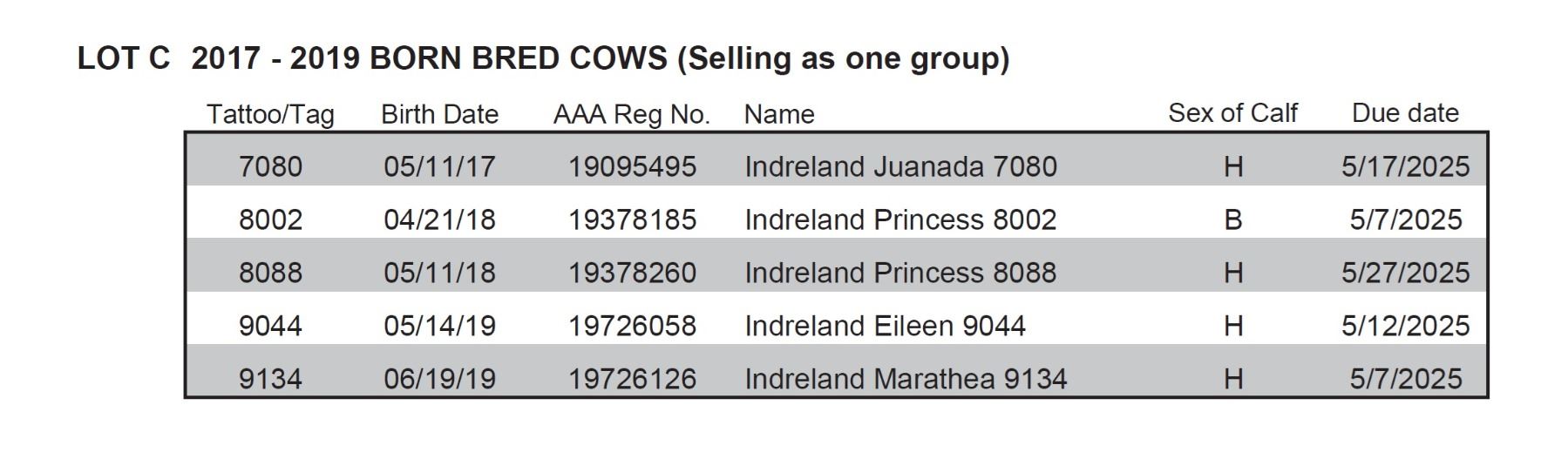Click registration number 19726126
Screen dimensions: 1568x459
click(632, 379)
